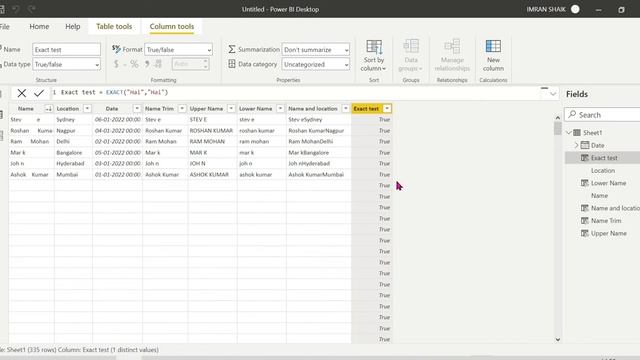Image resolution: width=640 pixels, height=360 pixels.
Task: Collapse the Sheet1 table in Fields
Action: pyautogui.click(x=569, y=133)
